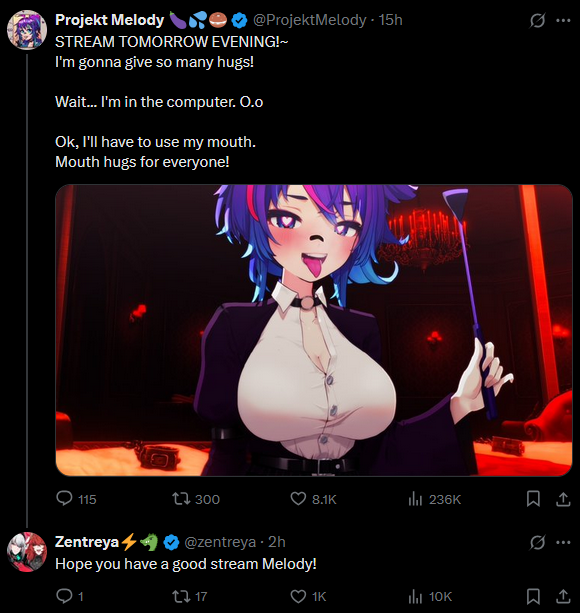Viewport: 580px width, 613px height.
Task: Click the Grok icon on Zentreya's reply
Action: pyautogui.click(x=537, y=542)
